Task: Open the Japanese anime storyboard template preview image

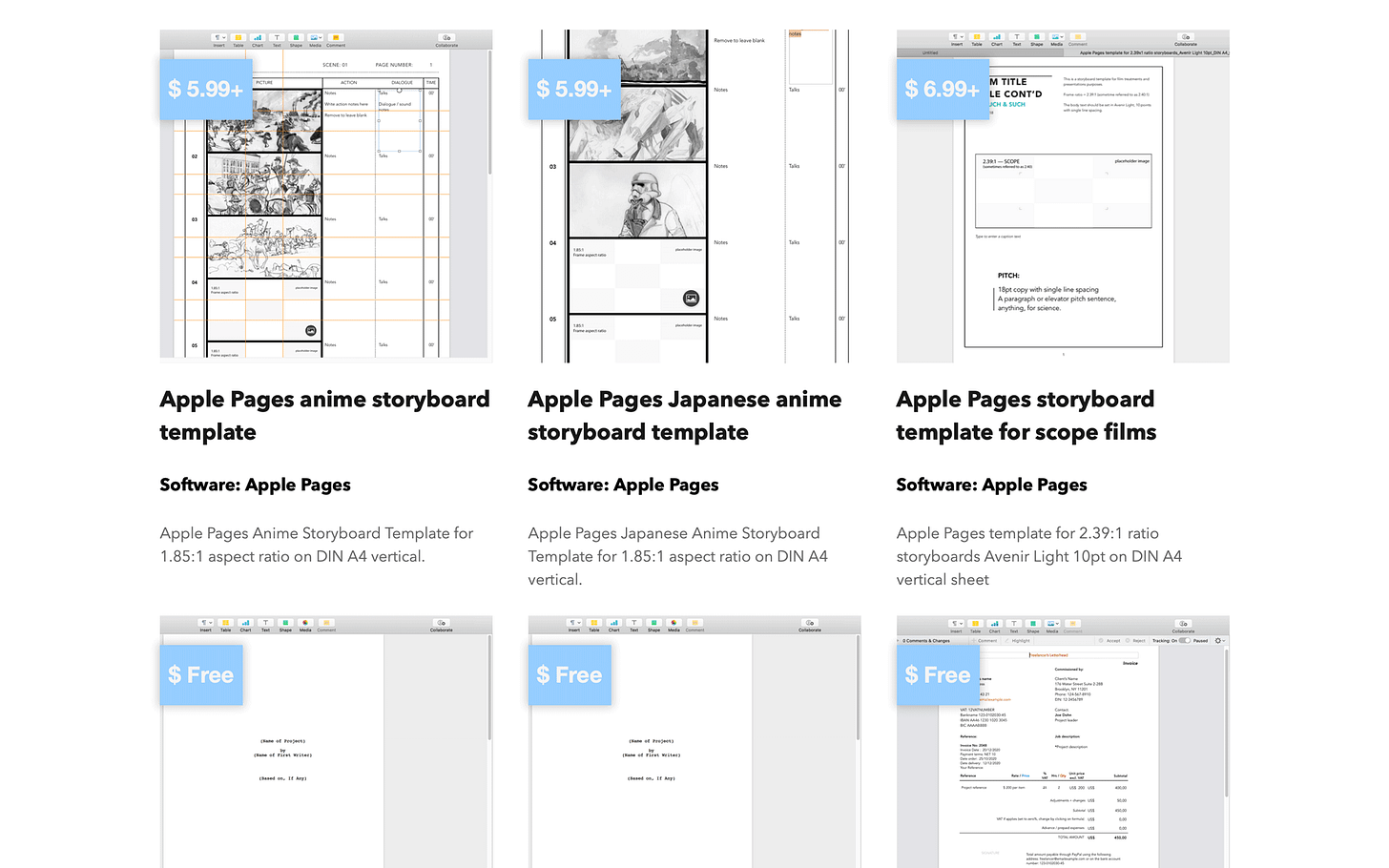Action: pos(694,196)
